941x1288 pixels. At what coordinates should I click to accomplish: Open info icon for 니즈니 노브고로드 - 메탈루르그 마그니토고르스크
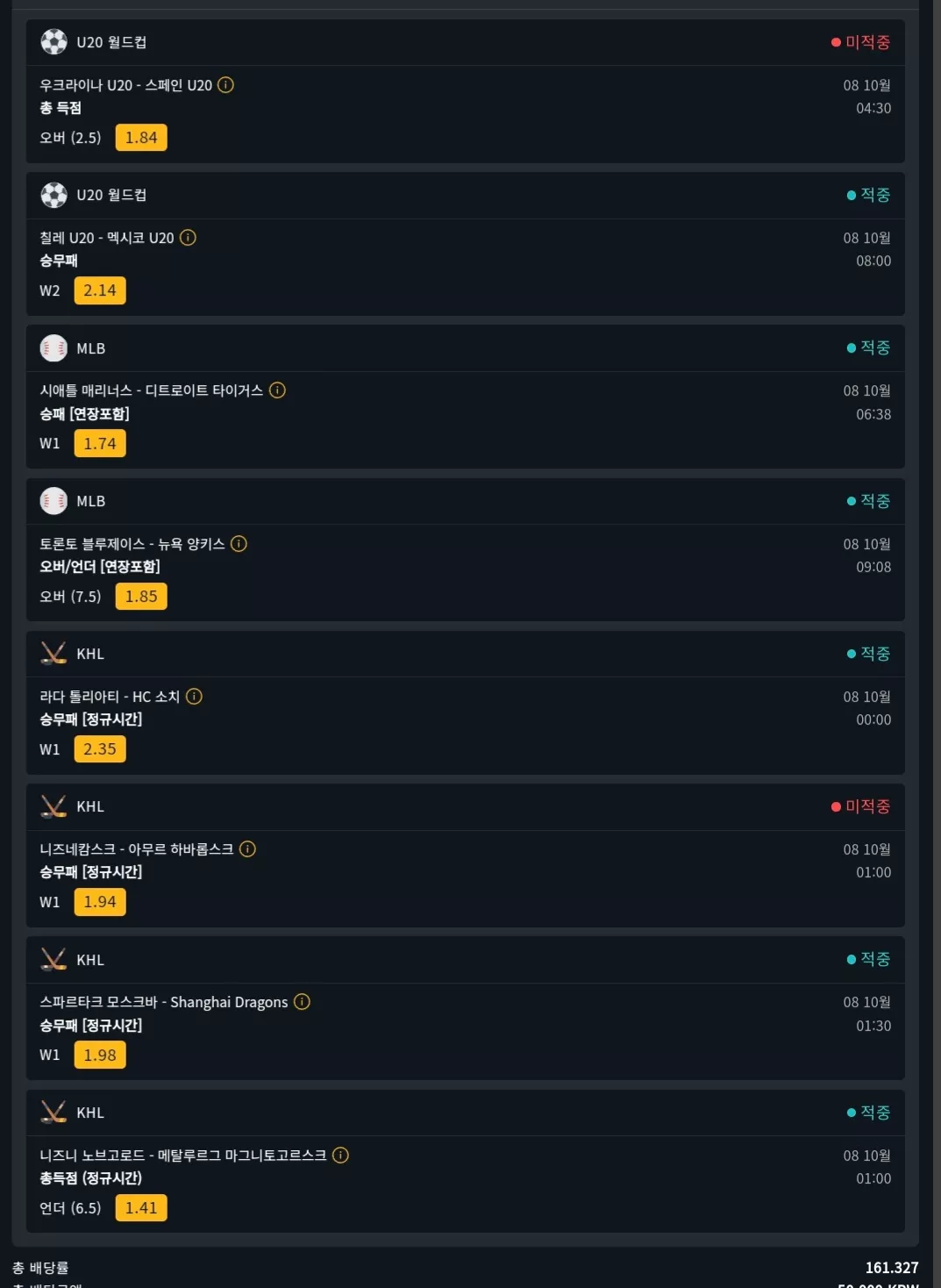pyautogui.click(x=340, y=1156)
